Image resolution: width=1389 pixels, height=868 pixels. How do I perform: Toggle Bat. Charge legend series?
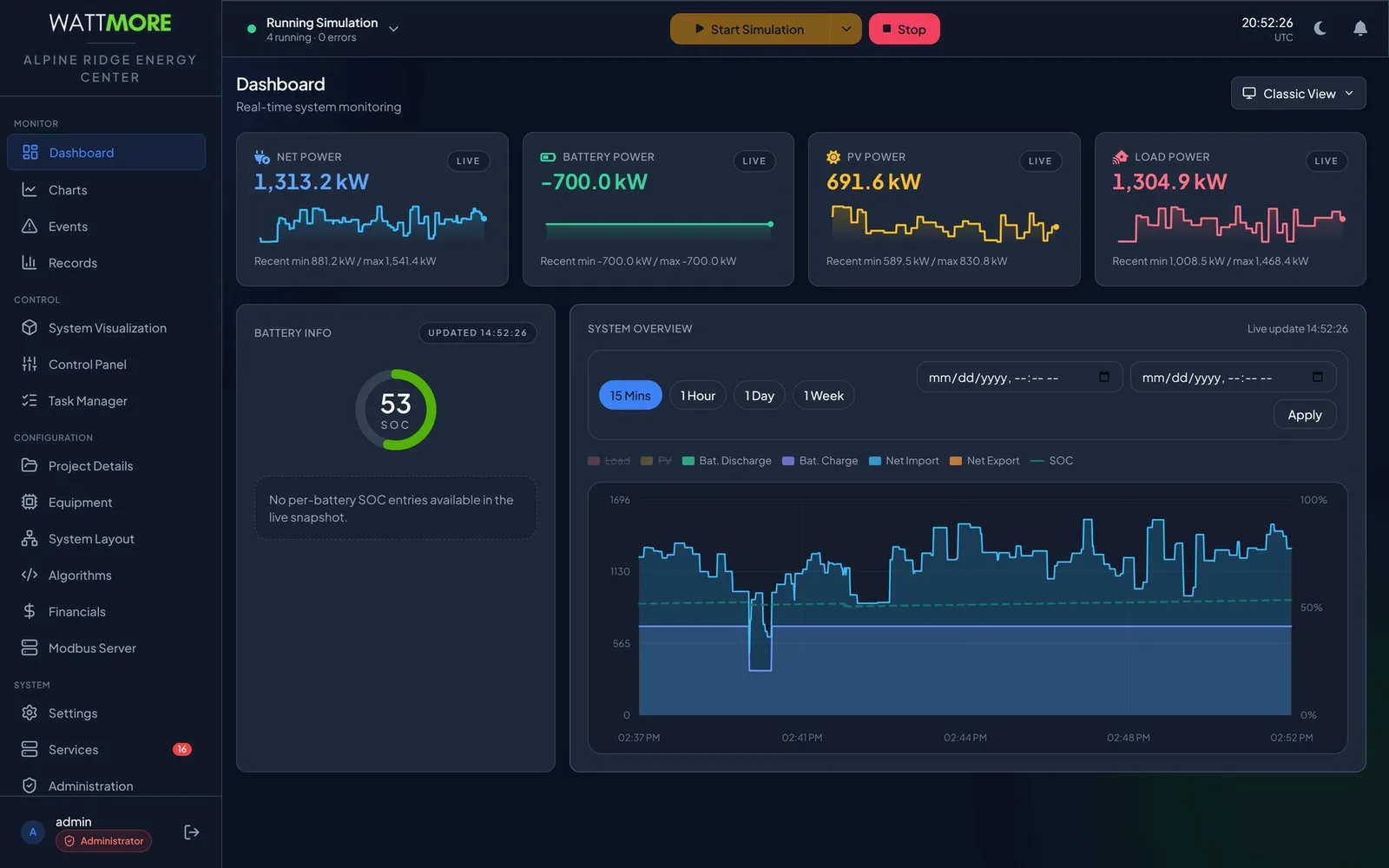[x=820, y=461]
